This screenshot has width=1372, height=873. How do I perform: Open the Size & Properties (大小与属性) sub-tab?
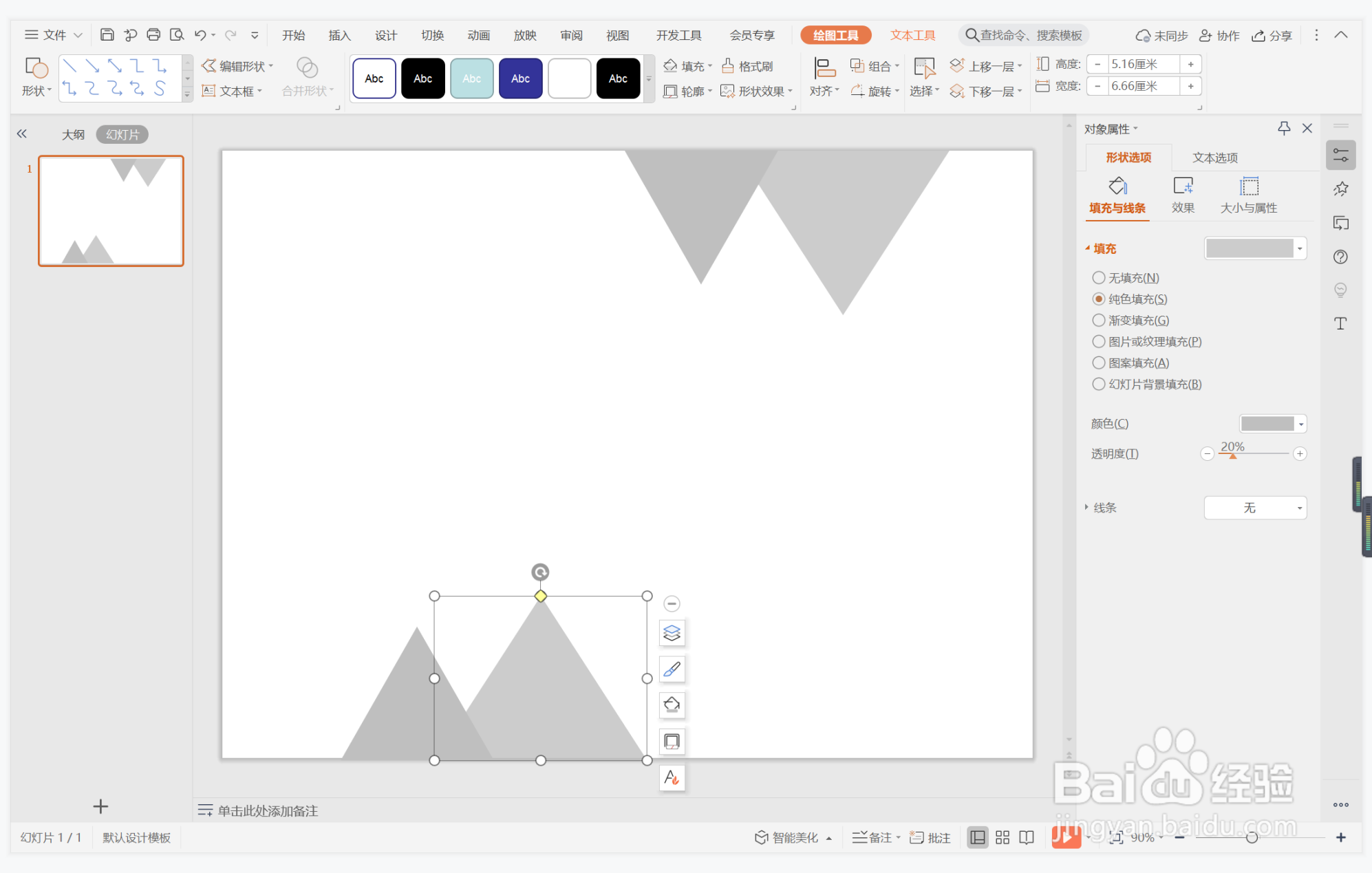click(x=1248, y=195)
